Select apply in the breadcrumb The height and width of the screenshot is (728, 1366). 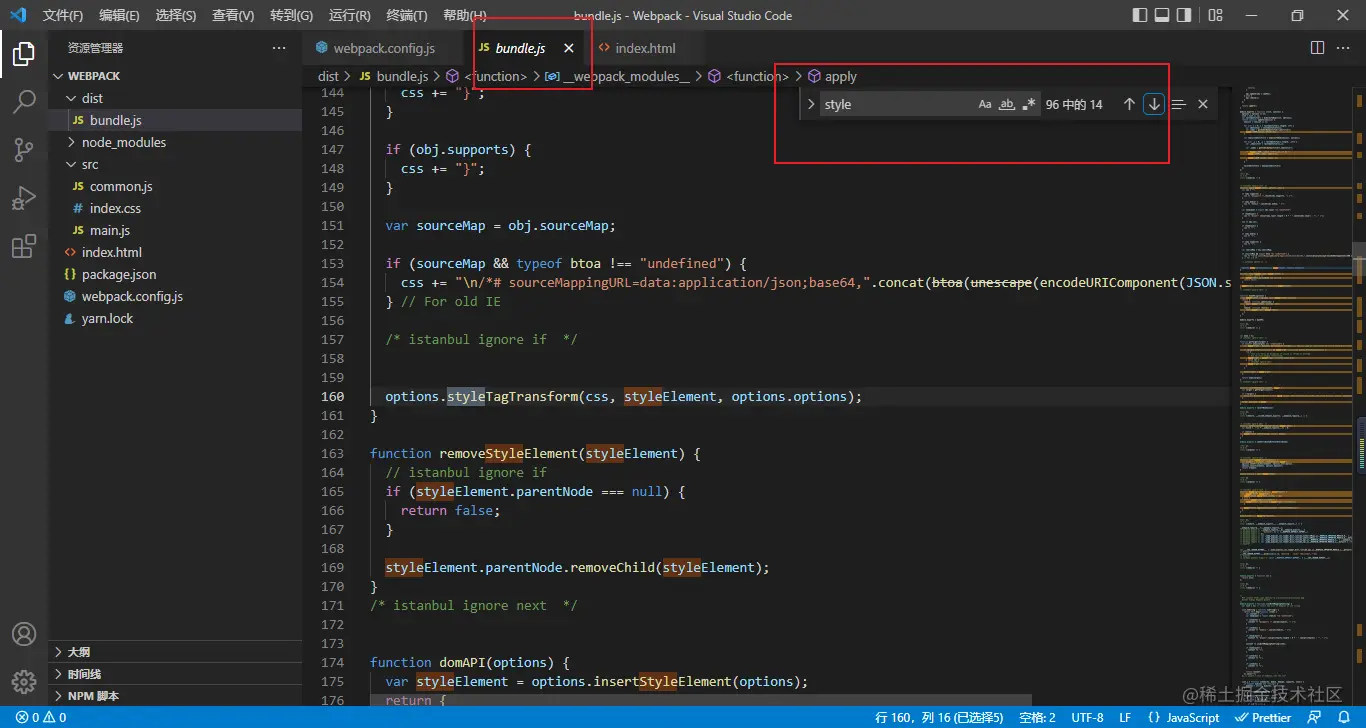pos(840,76)
